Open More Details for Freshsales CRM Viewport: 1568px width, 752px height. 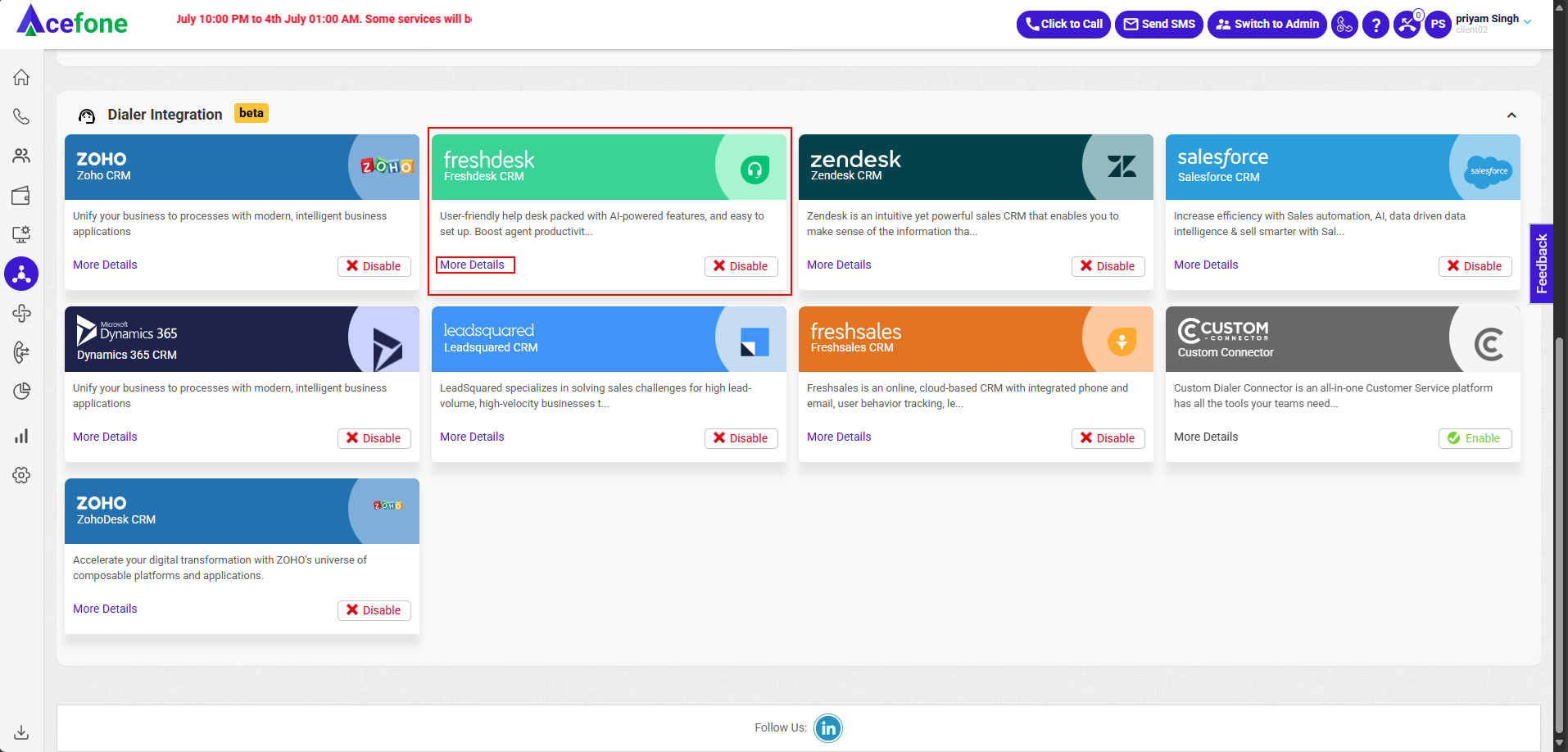pos(839,437)
